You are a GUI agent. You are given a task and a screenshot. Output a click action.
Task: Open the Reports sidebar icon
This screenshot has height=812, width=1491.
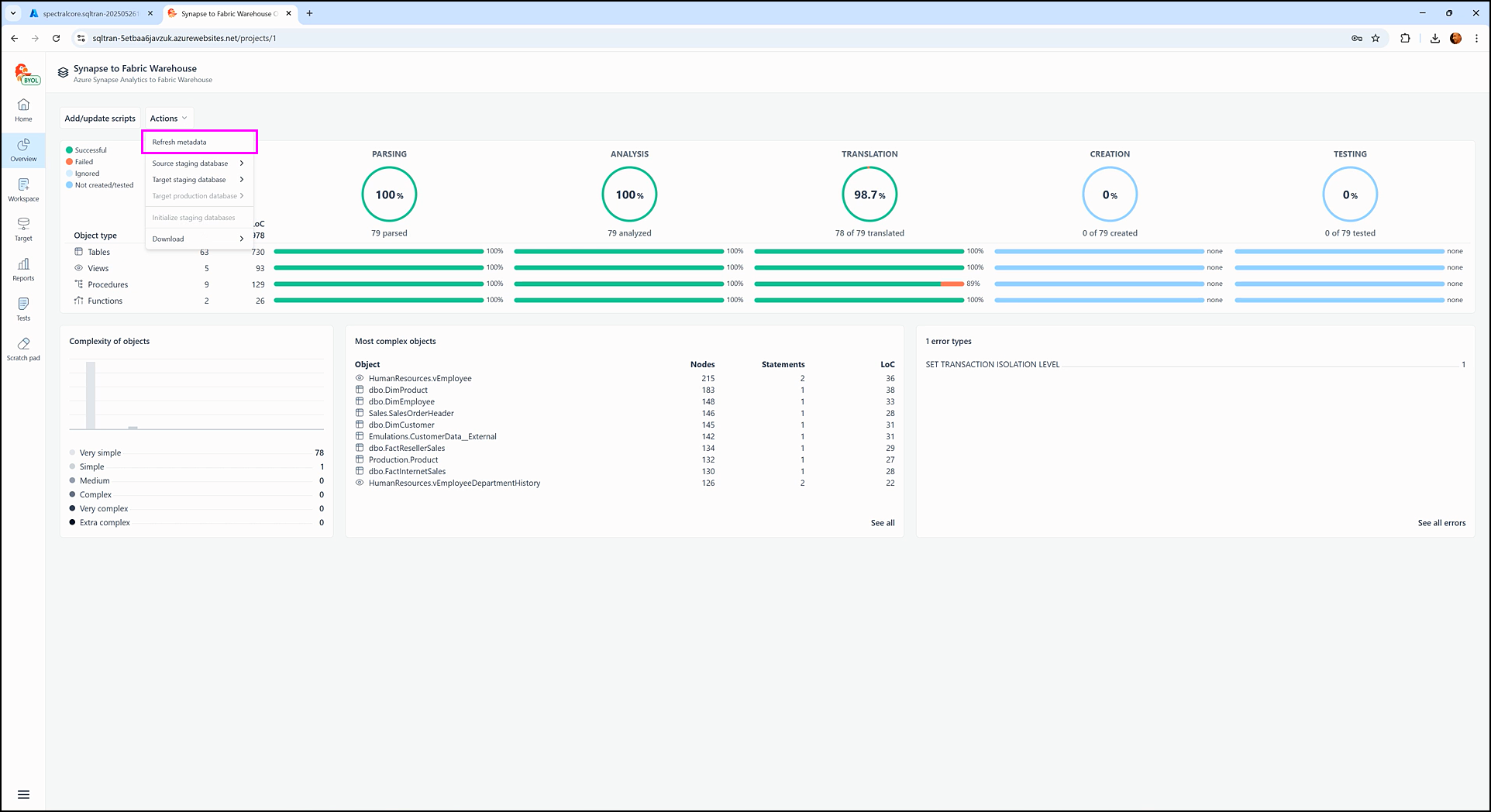(x=23, y=269)
